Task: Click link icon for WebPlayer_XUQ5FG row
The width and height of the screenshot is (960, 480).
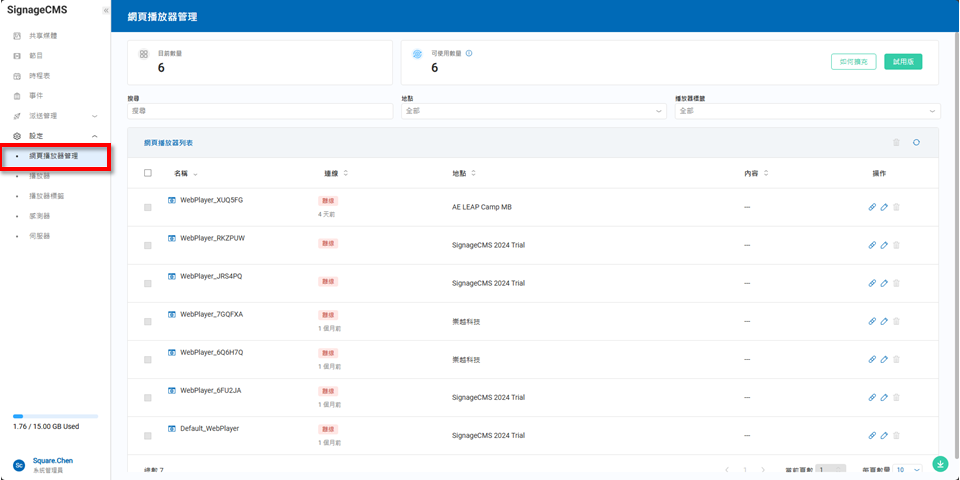Action: pyautogui.click(x=872, y=207)
